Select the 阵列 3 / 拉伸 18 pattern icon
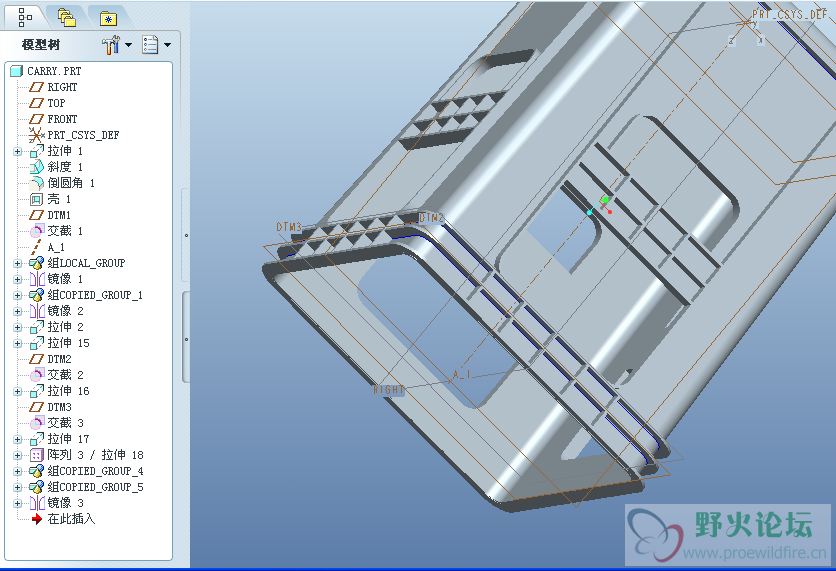This screenshot has height=571, width=836. [x=36, y=455]
